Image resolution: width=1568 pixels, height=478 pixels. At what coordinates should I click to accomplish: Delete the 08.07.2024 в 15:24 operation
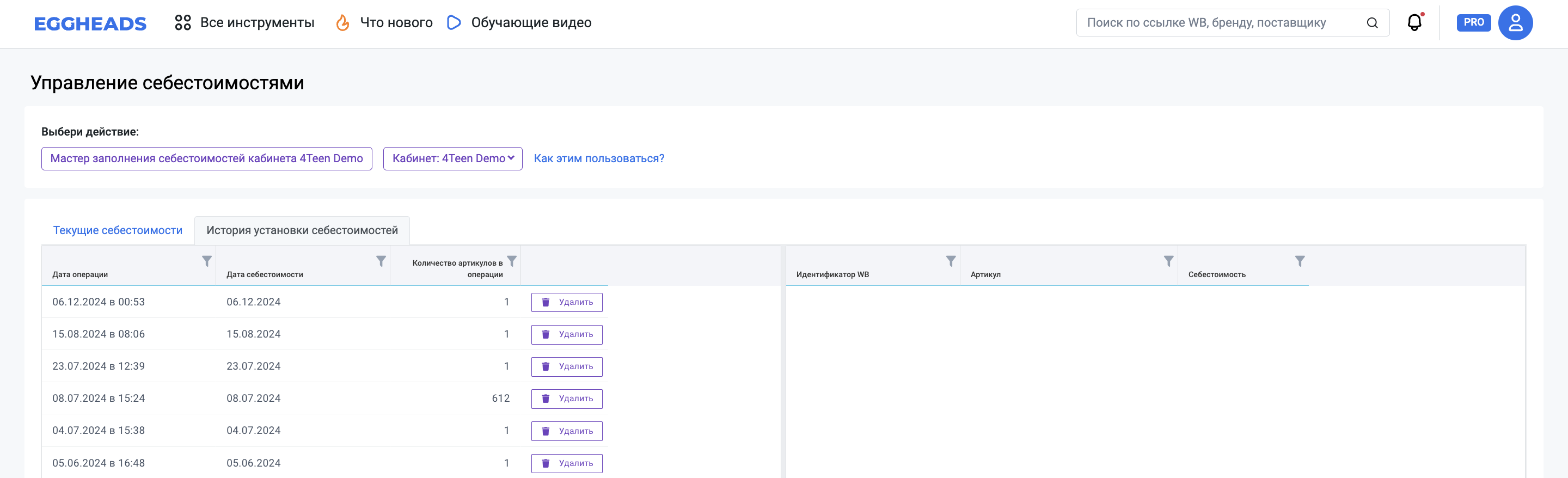point(567,399)
